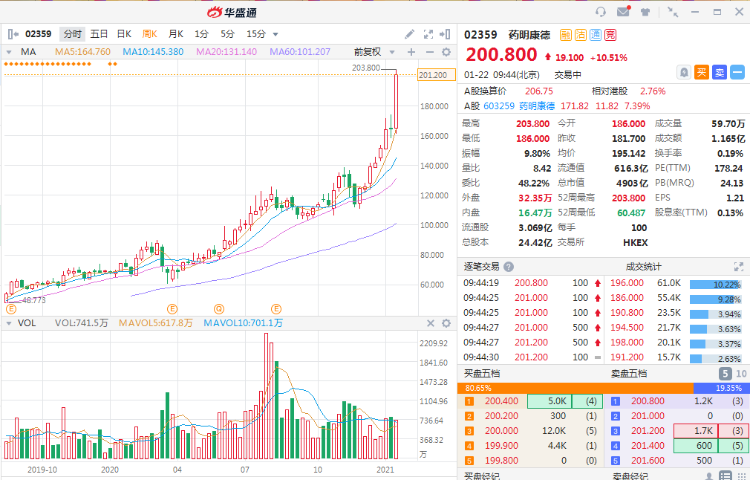The image size is (750, 480).
Task: Click the stock code 02359 in toolbar
Action: pos(38,34)
